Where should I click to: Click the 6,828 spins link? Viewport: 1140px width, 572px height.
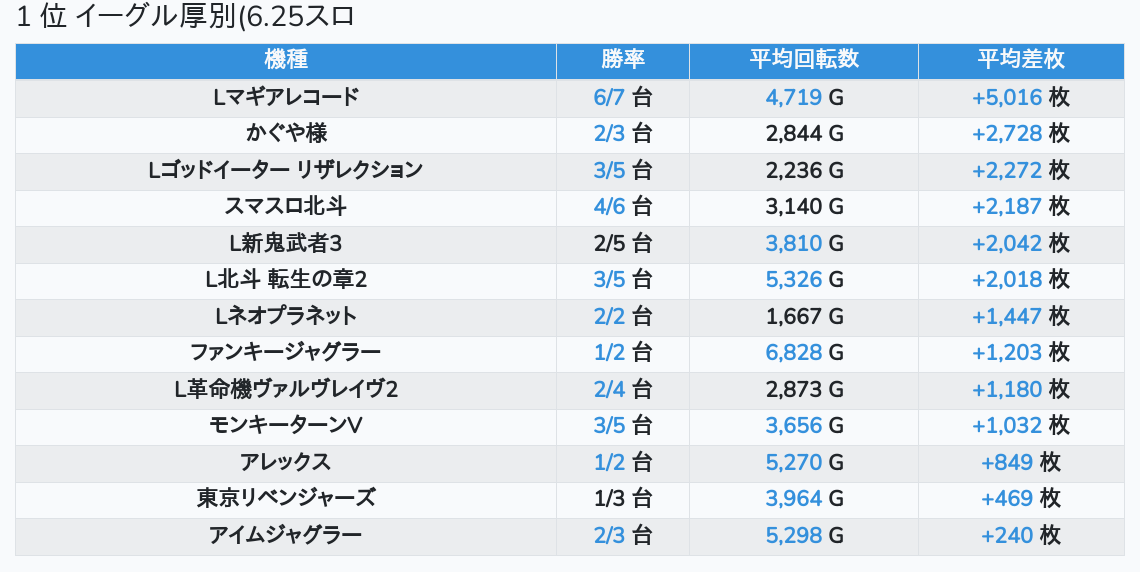(794, 352)
